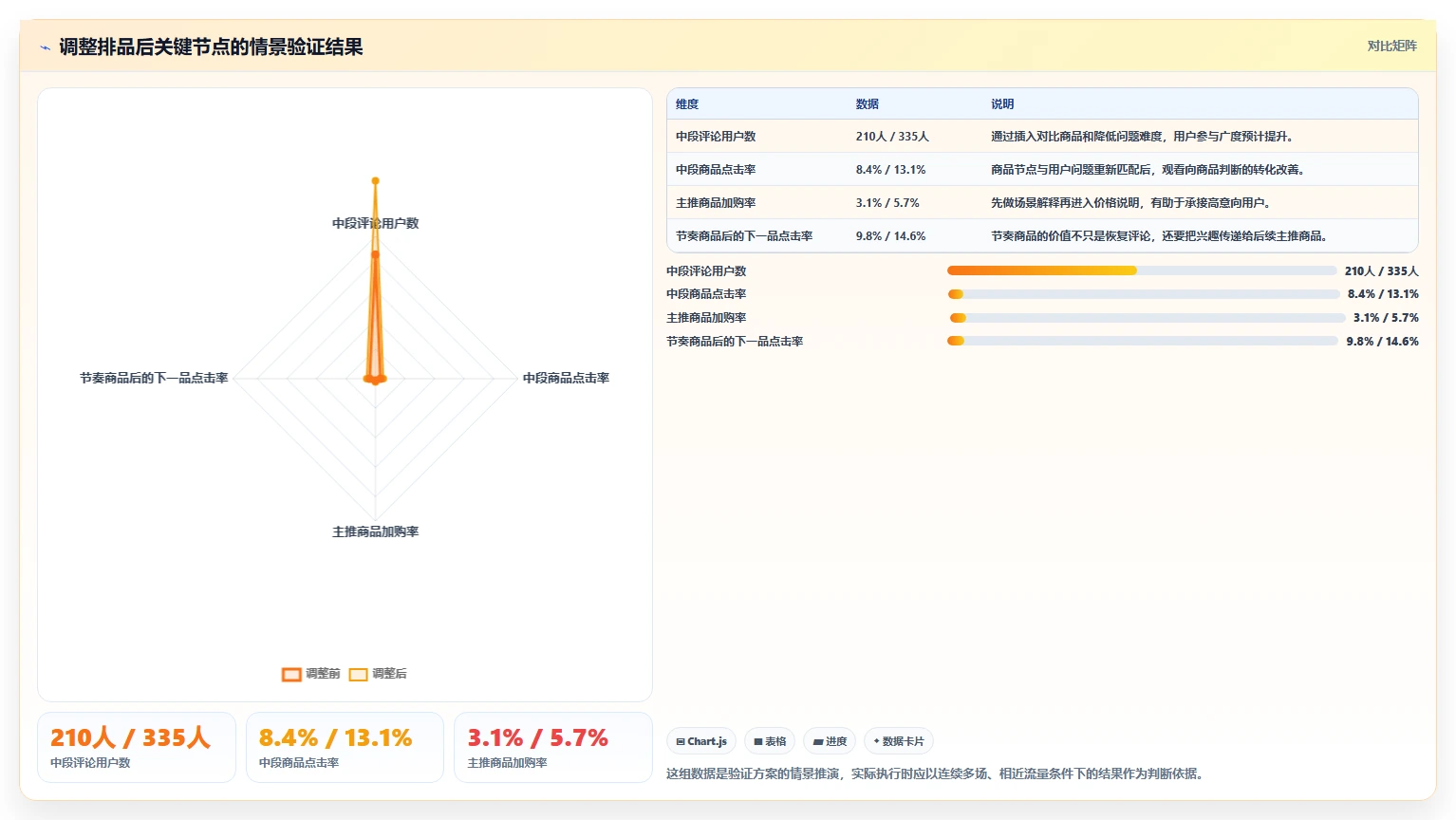
Task: Click the radar axis label 中段评论用户数
Action: 375,223
